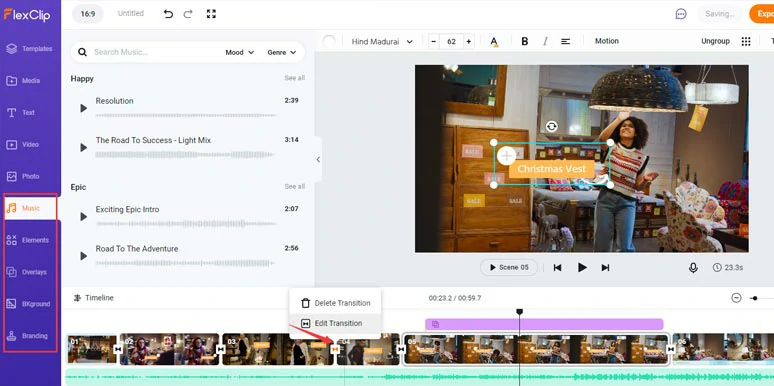Click See all for Happy music
Viewport: 774px width, 386px height.
coord(295,78)
